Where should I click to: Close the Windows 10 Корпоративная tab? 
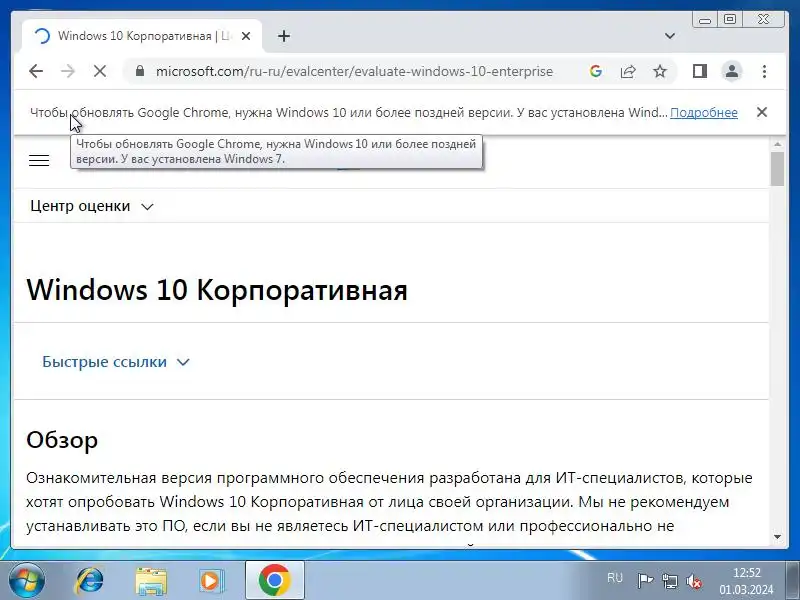point(246,36)
